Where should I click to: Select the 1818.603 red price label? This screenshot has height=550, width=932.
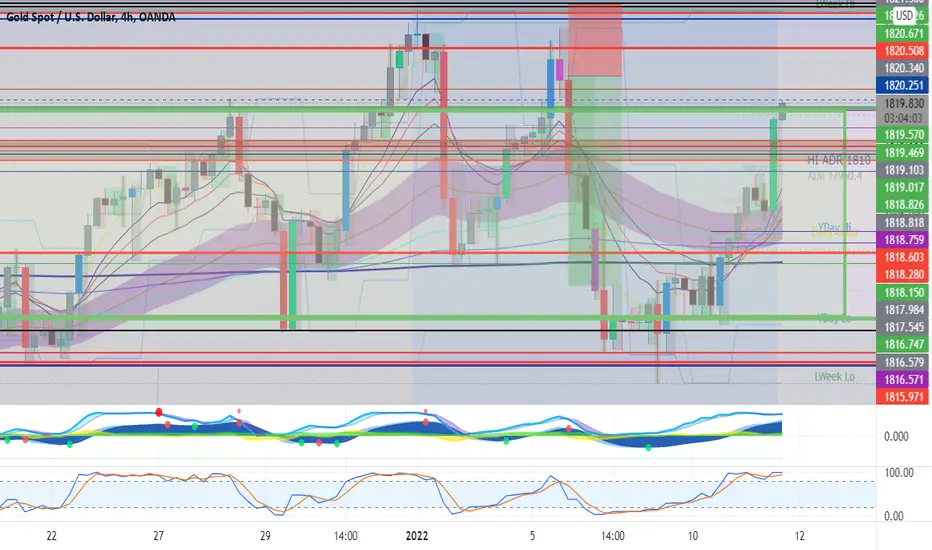(903, 257)
